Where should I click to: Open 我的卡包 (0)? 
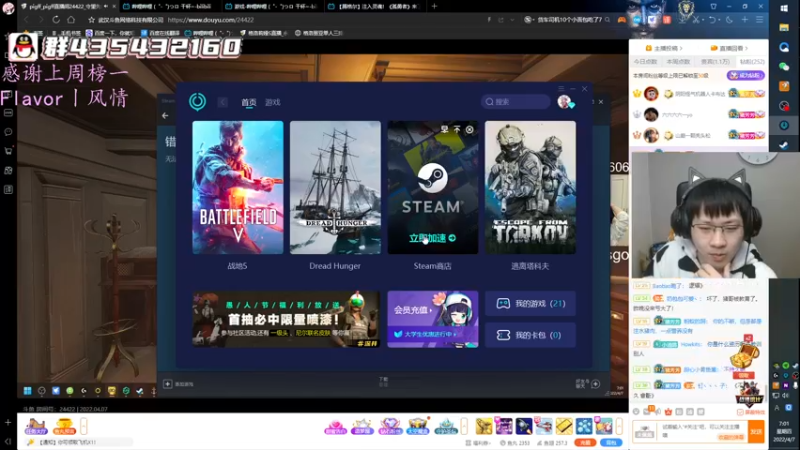[530, 335]
